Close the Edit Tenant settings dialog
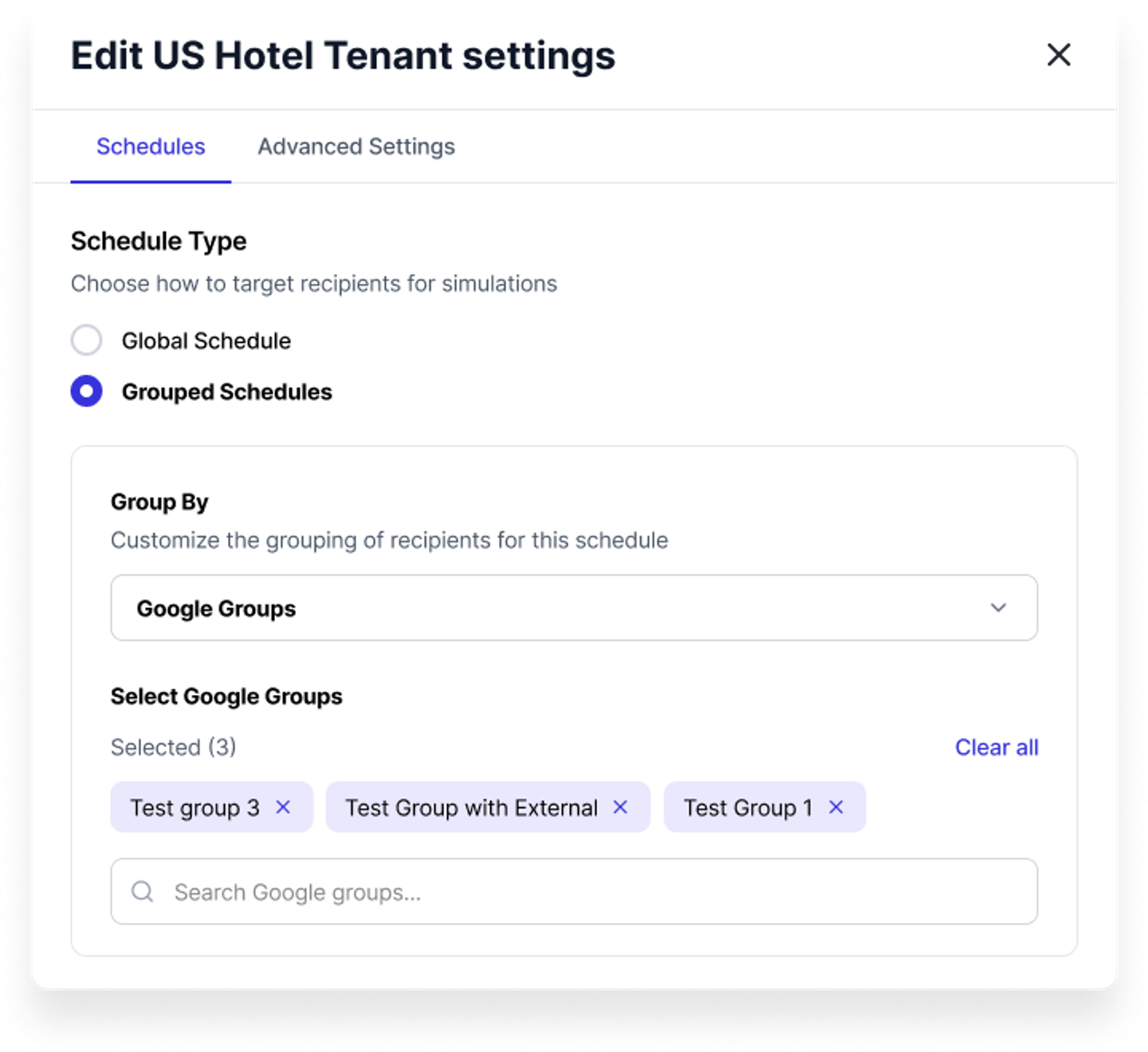The width and height of the screenshot is (1148, 1052). [1058, 55]
